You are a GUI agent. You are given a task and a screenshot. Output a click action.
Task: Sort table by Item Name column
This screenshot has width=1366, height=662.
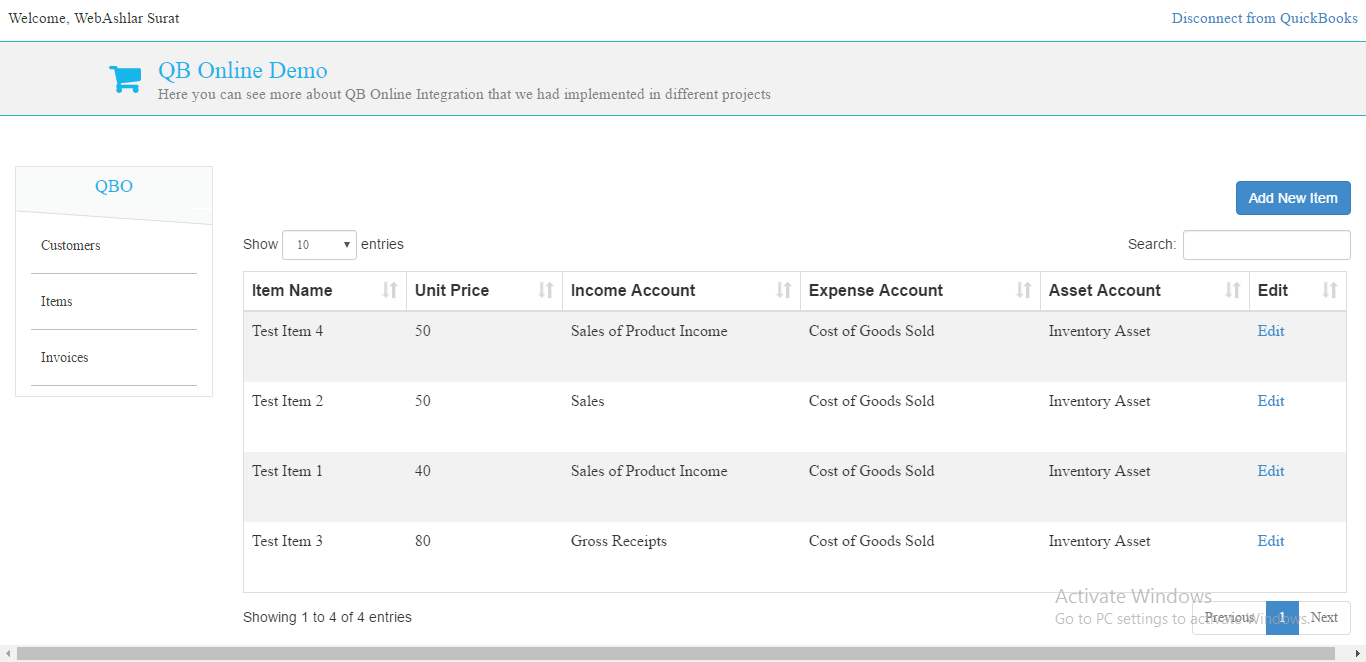(x=325, y=291)
